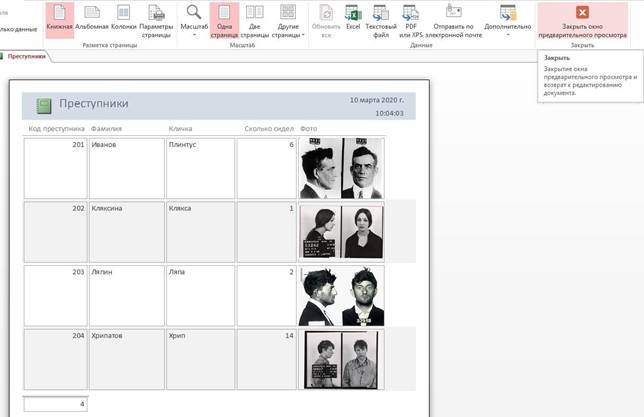Expand Другие страницы dropdown arrow

tap(303, 35)
